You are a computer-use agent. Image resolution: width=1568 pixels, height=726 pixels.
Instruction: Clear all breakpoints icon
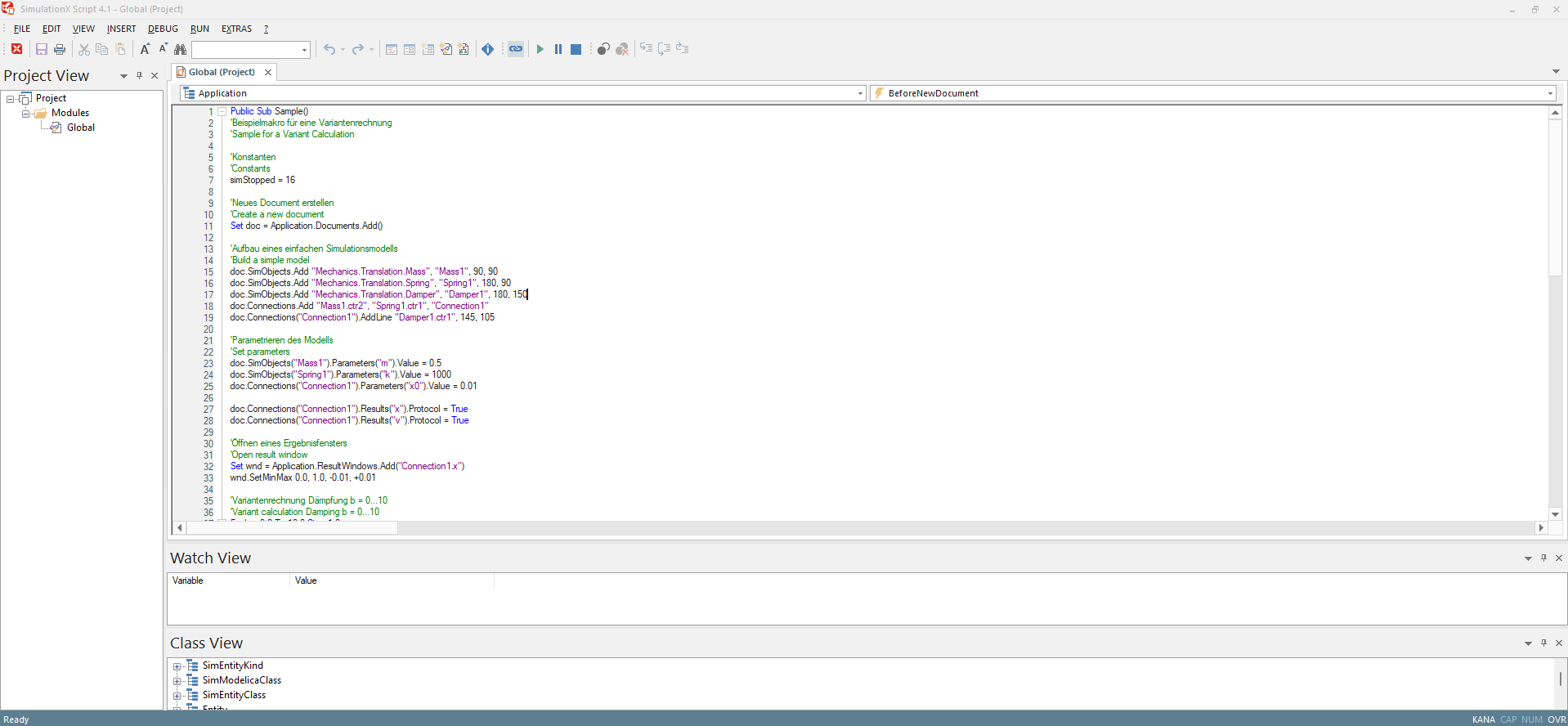(622, 49)
